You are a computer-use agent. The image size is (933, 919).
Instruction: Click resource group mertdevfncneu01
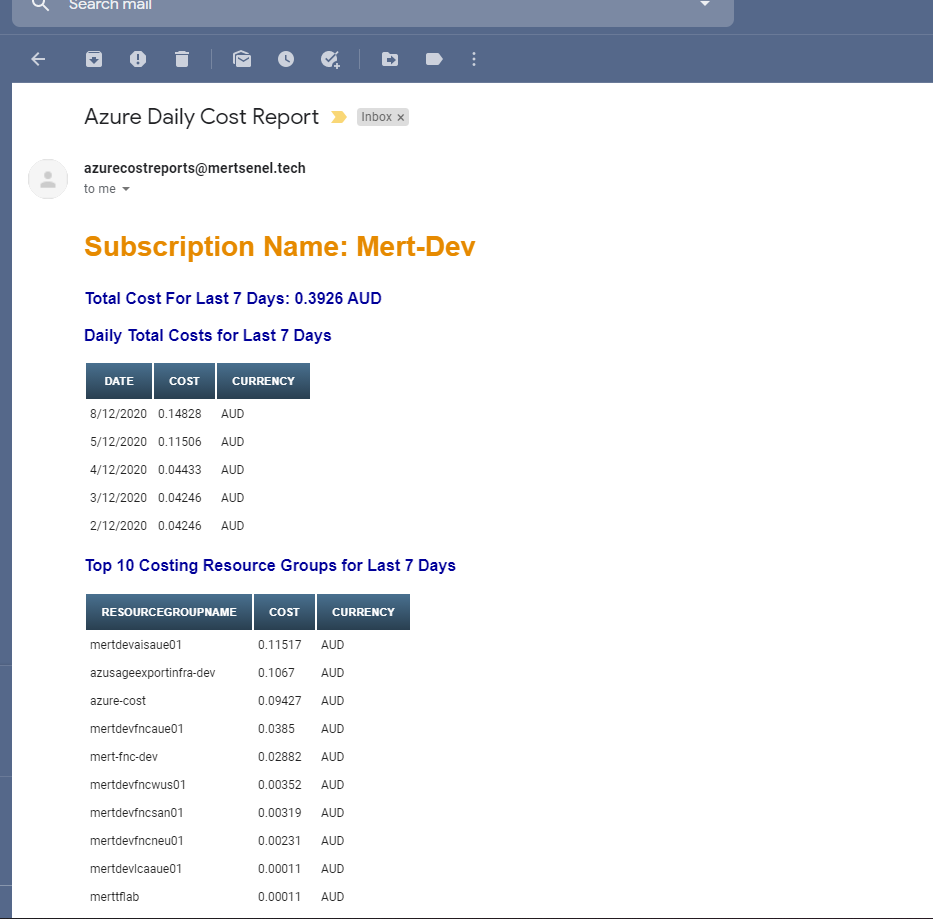tap(137, 840)
